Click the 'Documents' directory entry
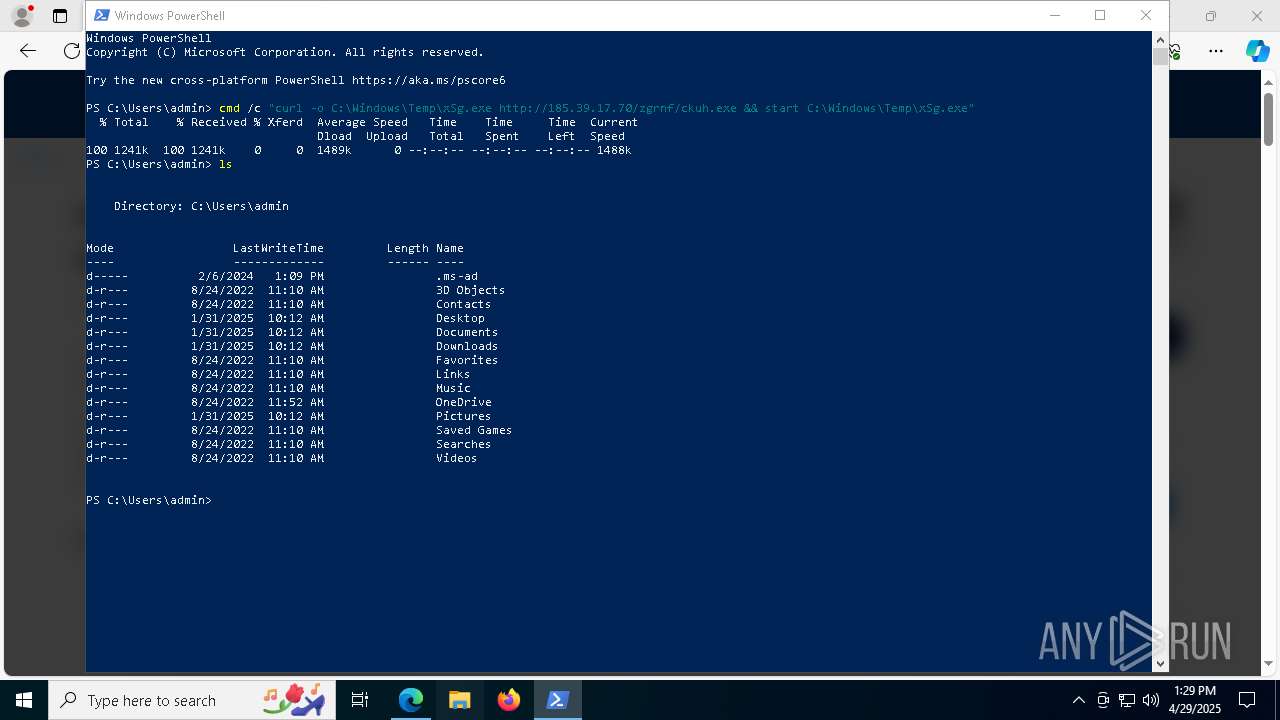 click(466, 332)
